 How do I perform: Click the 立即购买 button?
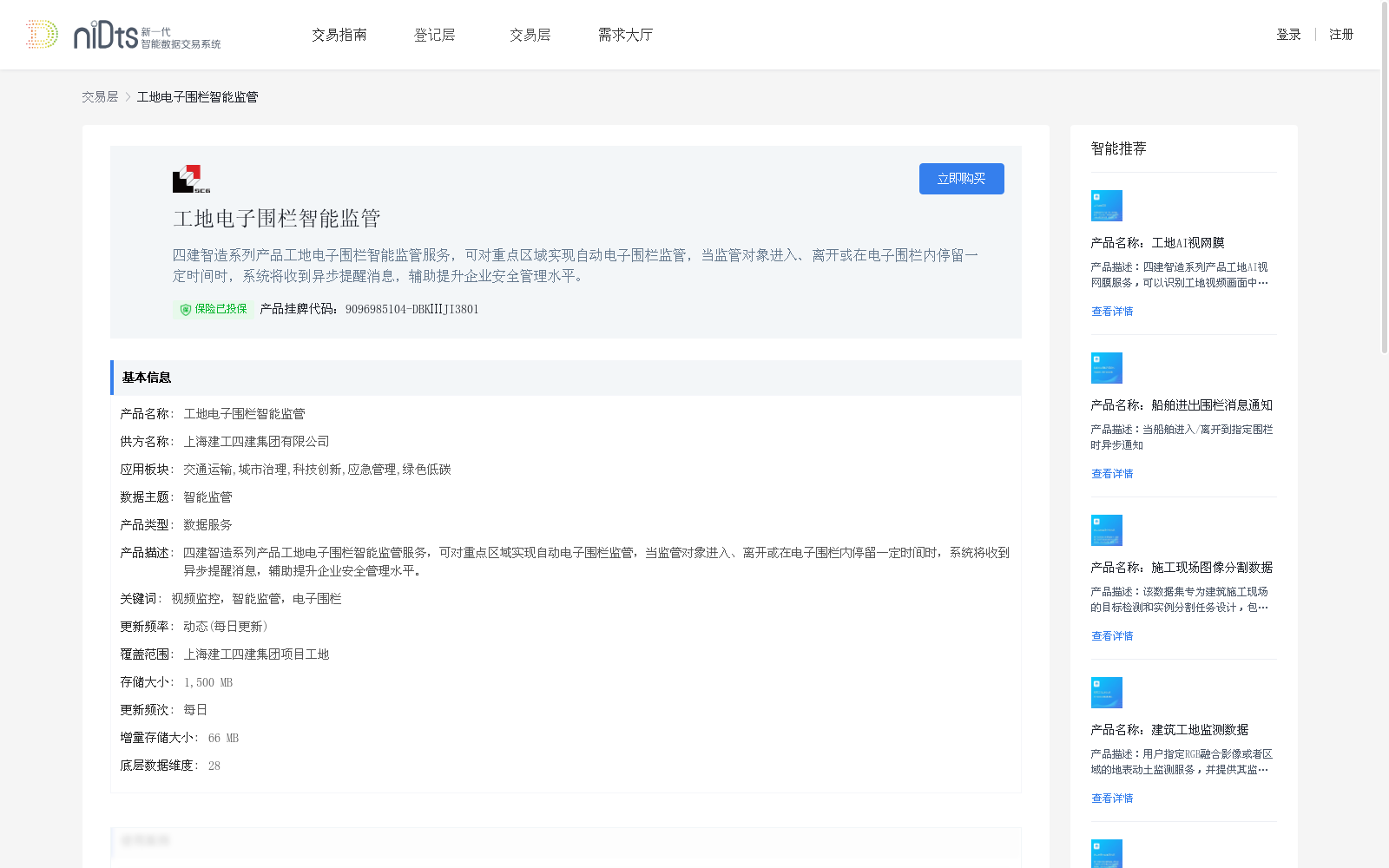click(x=962, y=179)
